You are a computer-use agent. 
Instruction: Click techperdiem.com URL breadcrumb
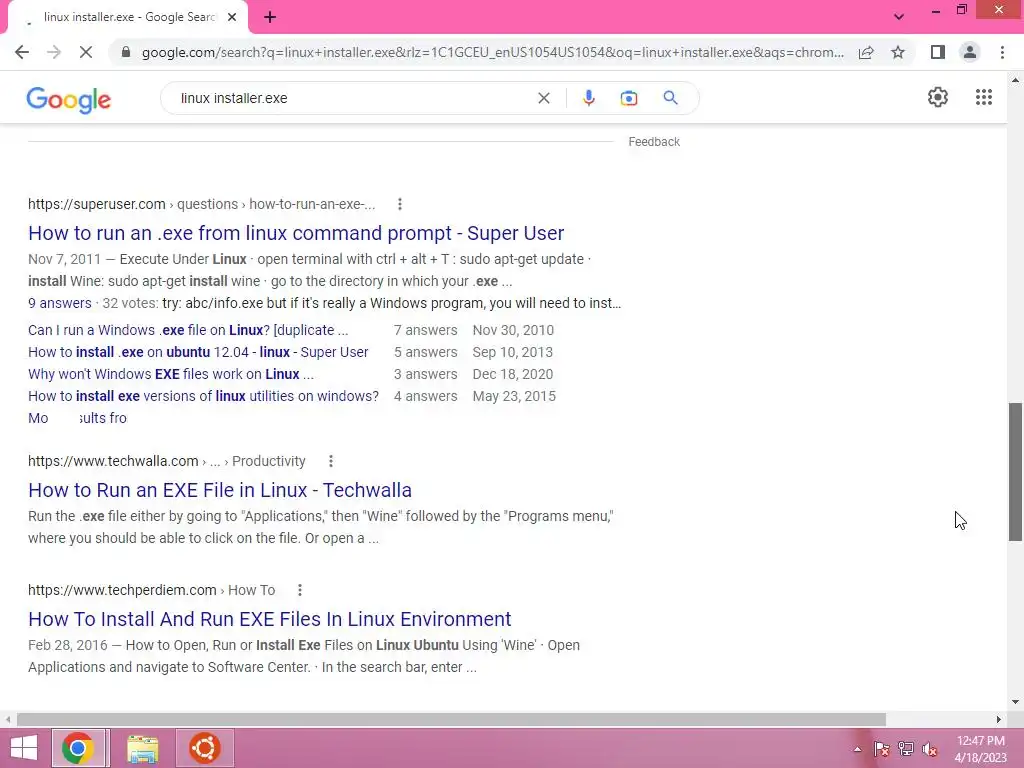152,590
